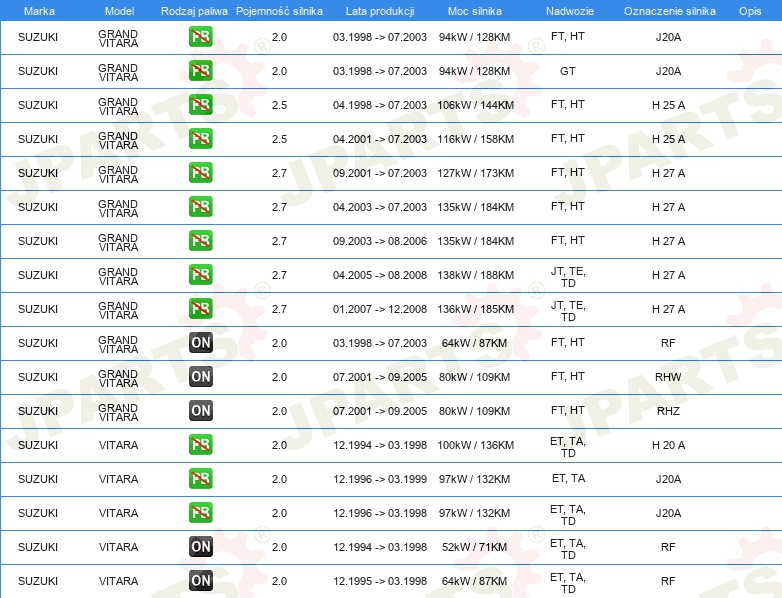The height and width of the screenshot is (598, 782).
Task: Click the Lata produkcji column header
Action: [380, 11]
